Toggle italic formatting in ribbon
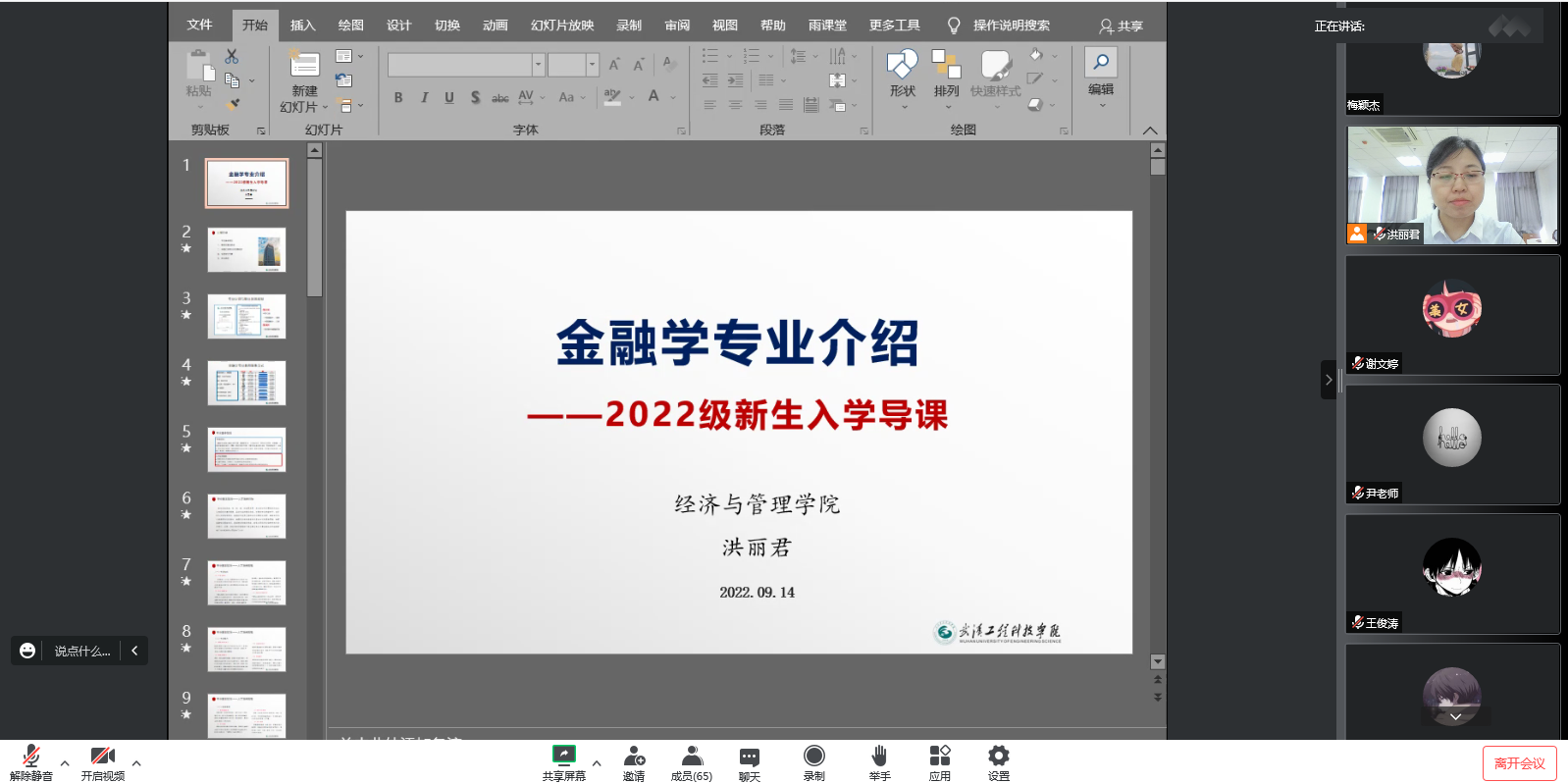The image size is (1568, 784). [424, 97]
